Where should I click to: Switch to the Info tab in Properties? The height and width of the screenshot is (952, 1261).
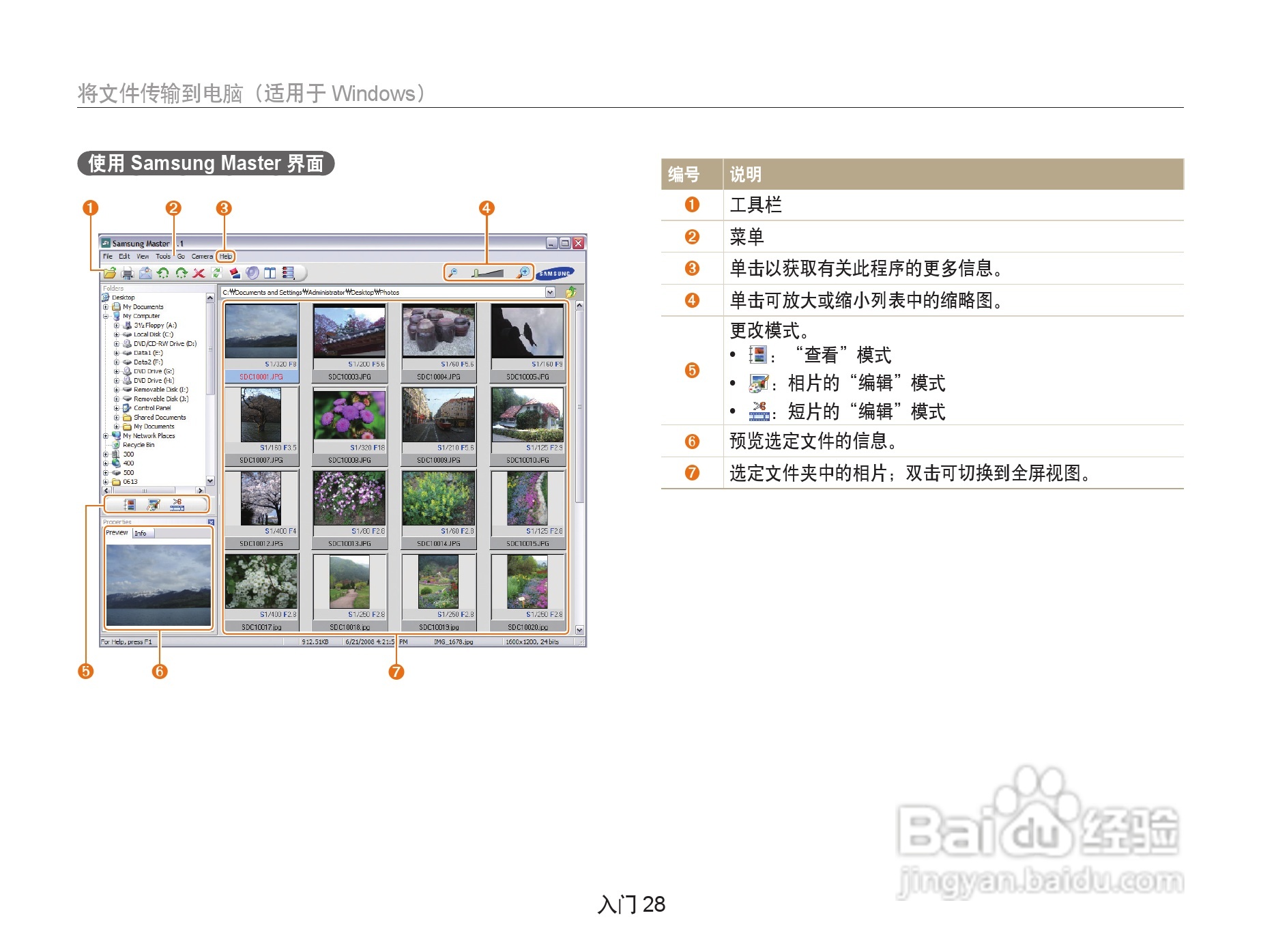141,533
